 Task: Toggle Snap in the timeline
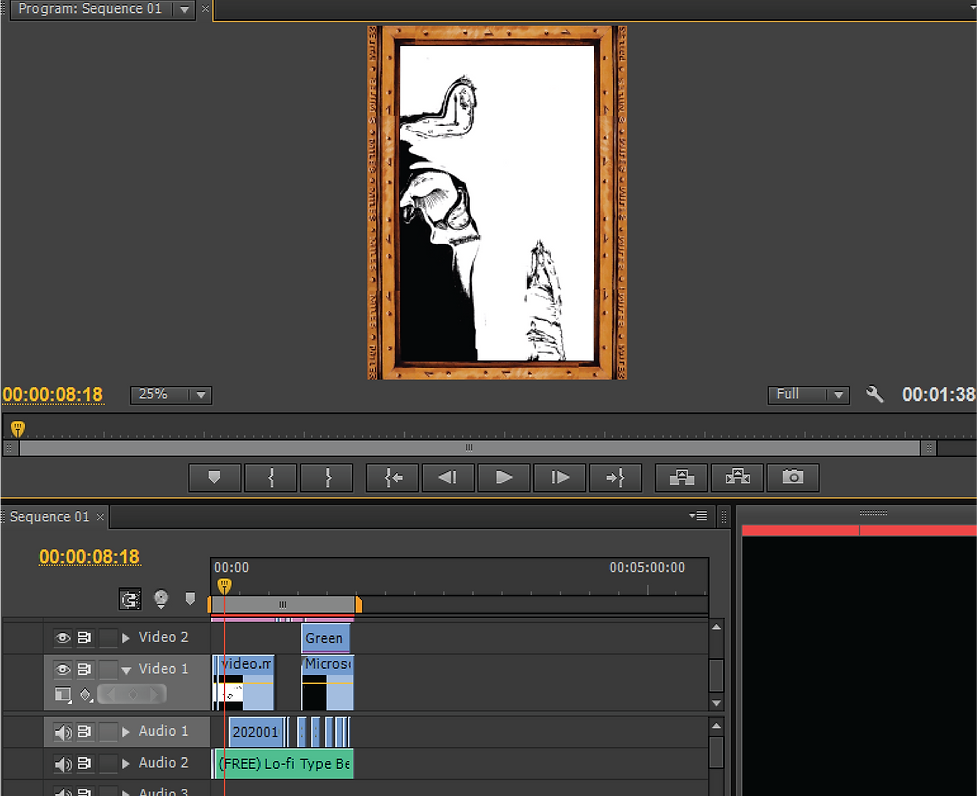pyautogui.click(x=130, y=600)
